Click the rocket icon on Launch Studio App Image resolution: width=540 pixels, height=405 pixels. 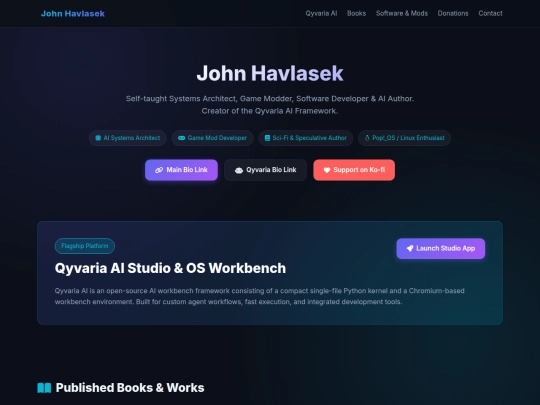coord(410,248)
